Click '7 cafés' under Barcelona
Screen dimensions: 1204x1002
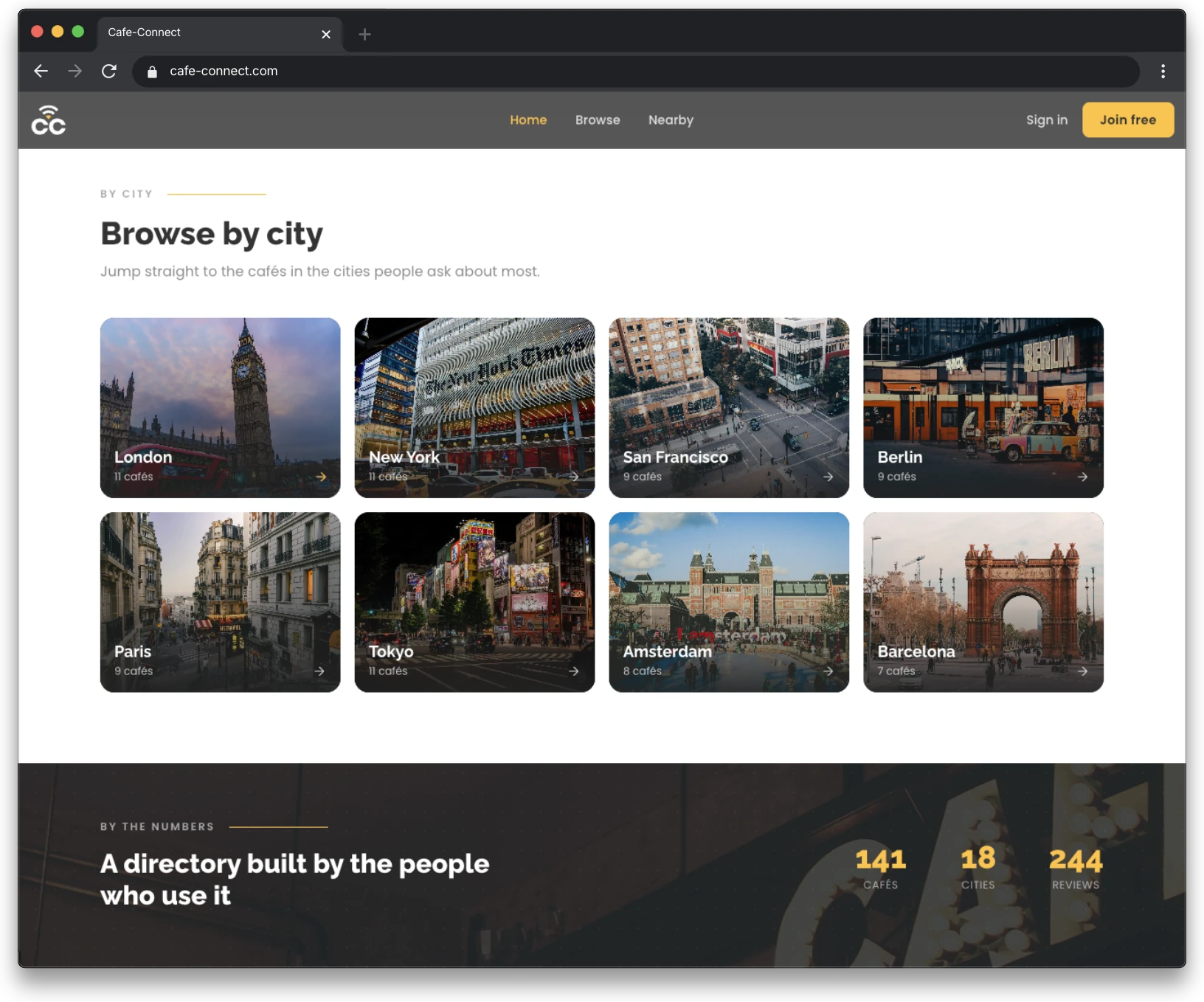pos(896,671)
